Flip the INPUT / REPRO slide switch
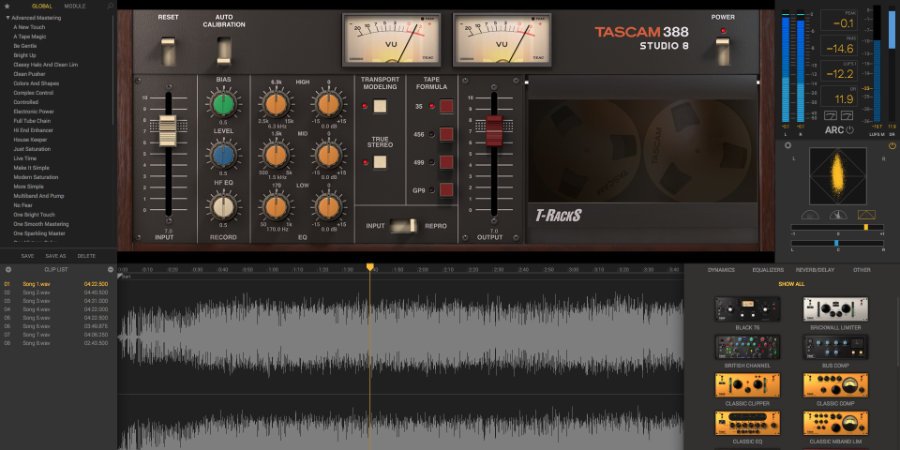900x450 pixels. [404, 226]
